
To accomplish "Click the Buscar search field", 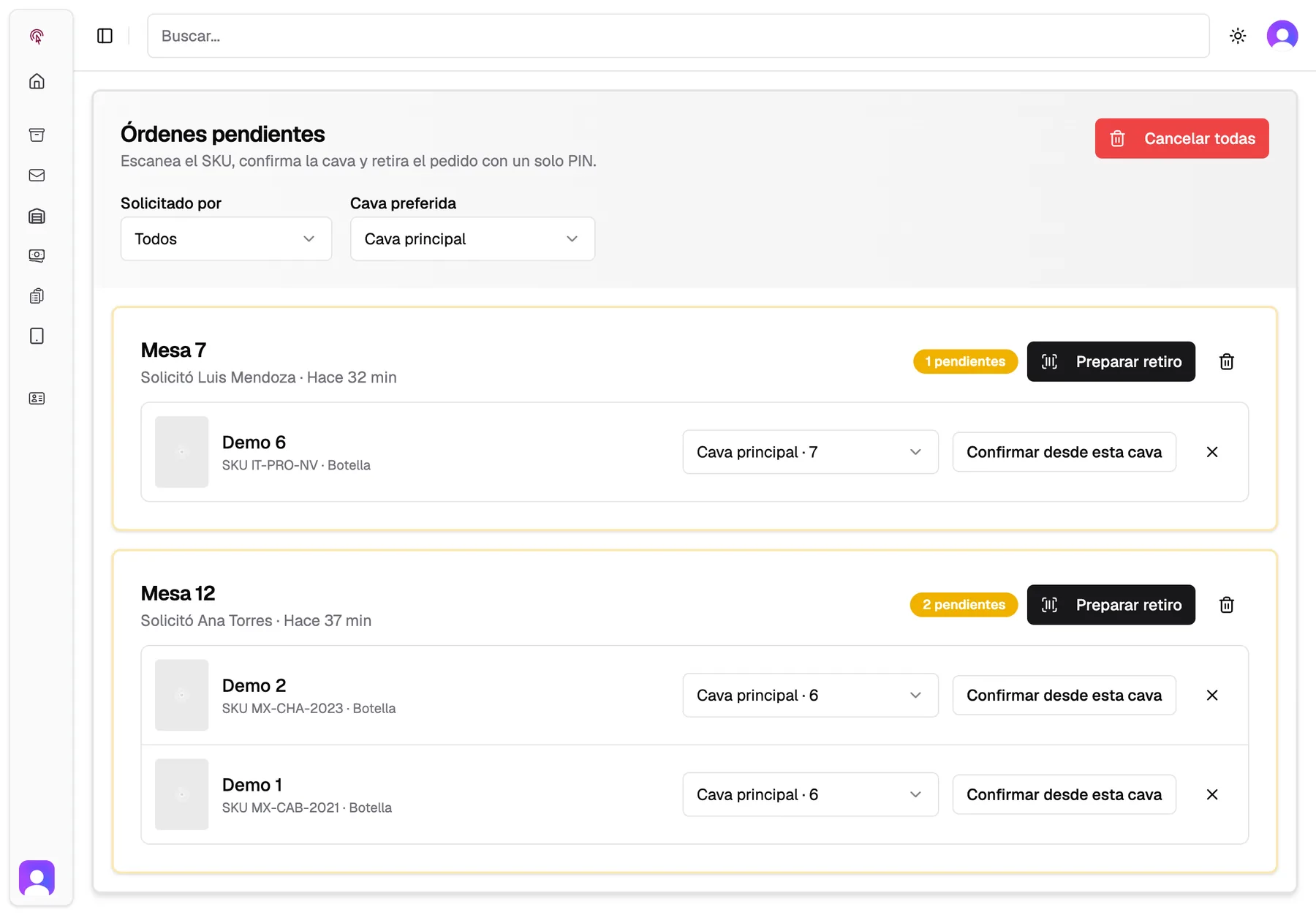I will pos(678,36).
